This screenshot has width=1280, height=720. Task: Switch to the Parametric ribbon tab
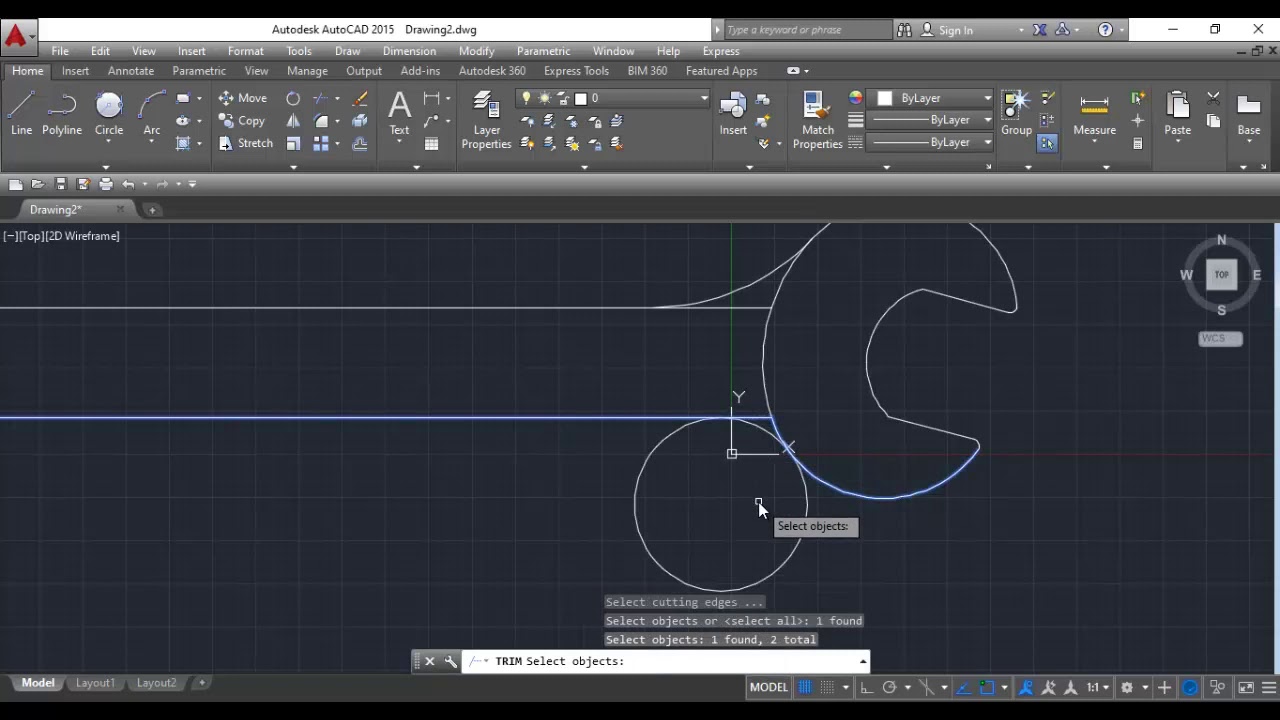[x=199, y=71]
